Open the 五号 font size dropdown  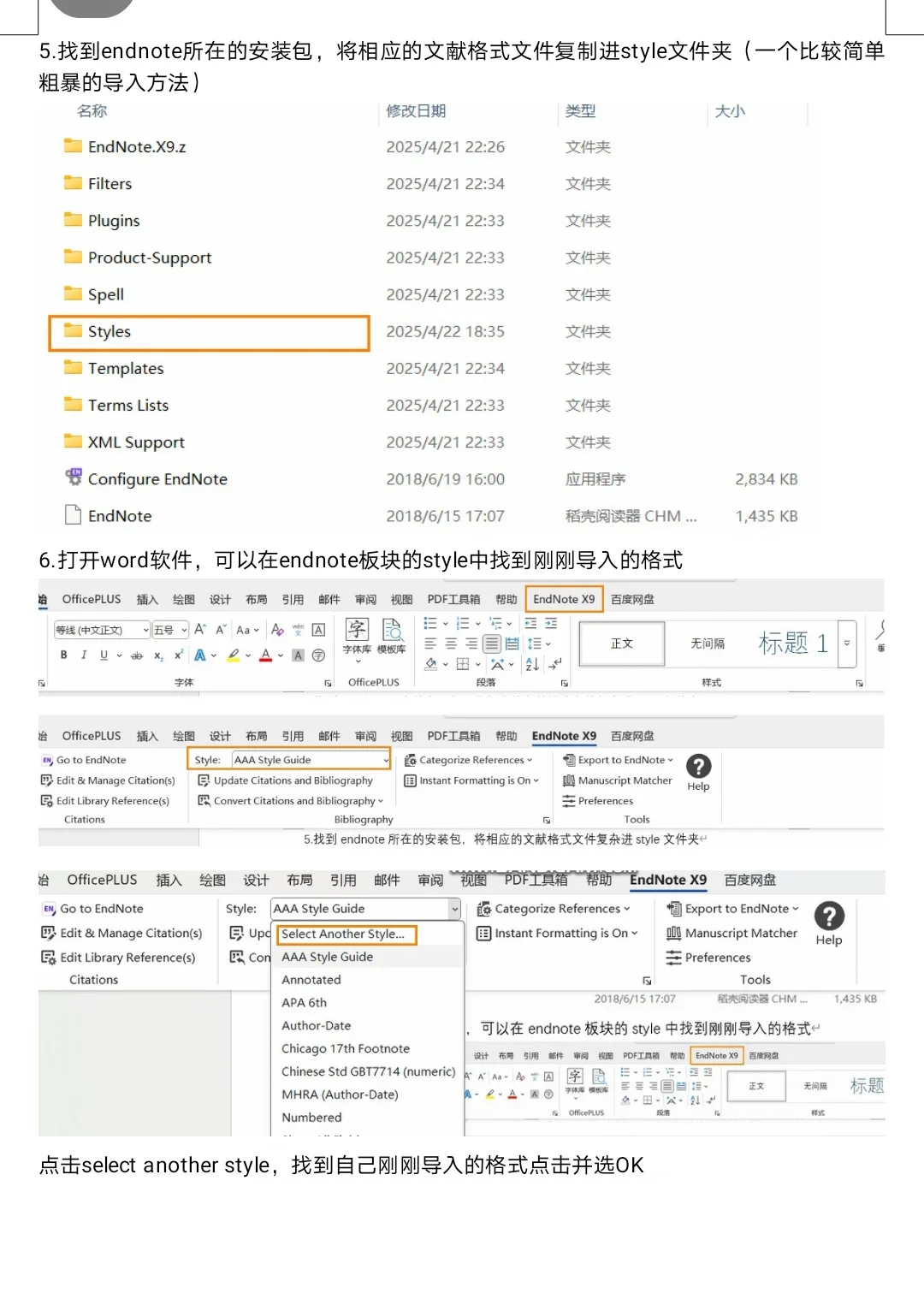[x=170, y=630]
